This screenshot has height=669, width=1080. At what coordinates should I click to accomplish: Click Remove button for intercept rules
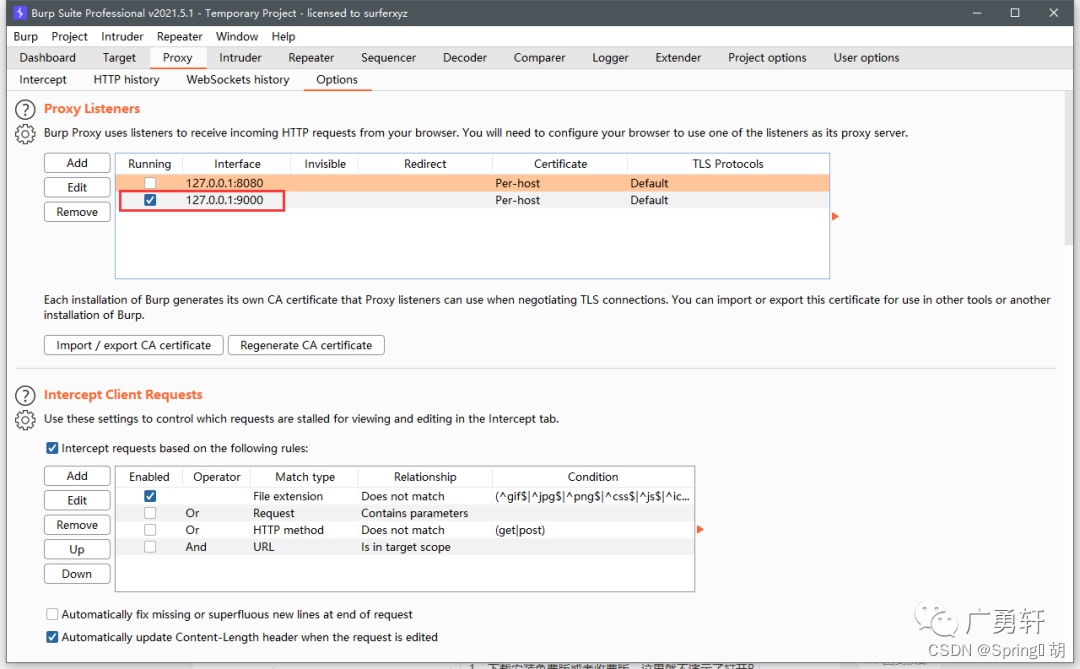pos(77,525)
